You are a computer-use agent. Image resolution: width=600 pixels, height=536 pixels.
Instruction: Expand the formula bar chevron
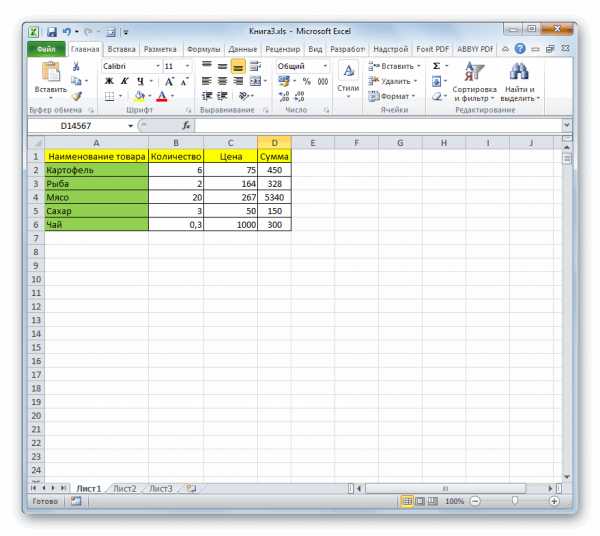(x=567, y=125)
